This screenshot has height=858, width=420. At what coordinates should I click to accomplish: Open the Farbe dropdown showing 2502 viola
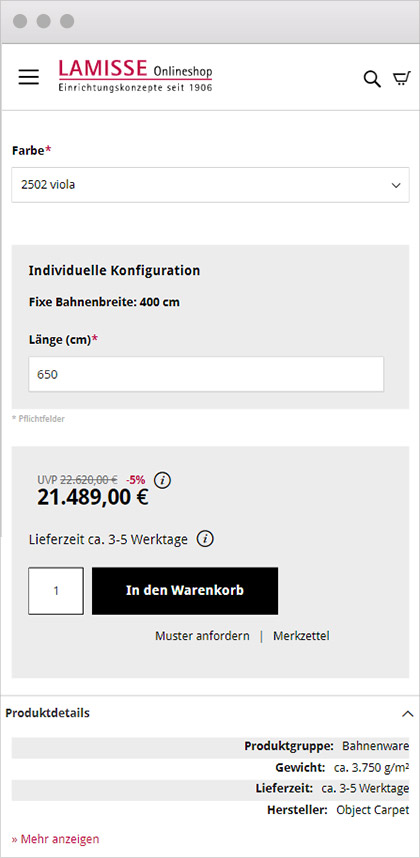[210, 185]
